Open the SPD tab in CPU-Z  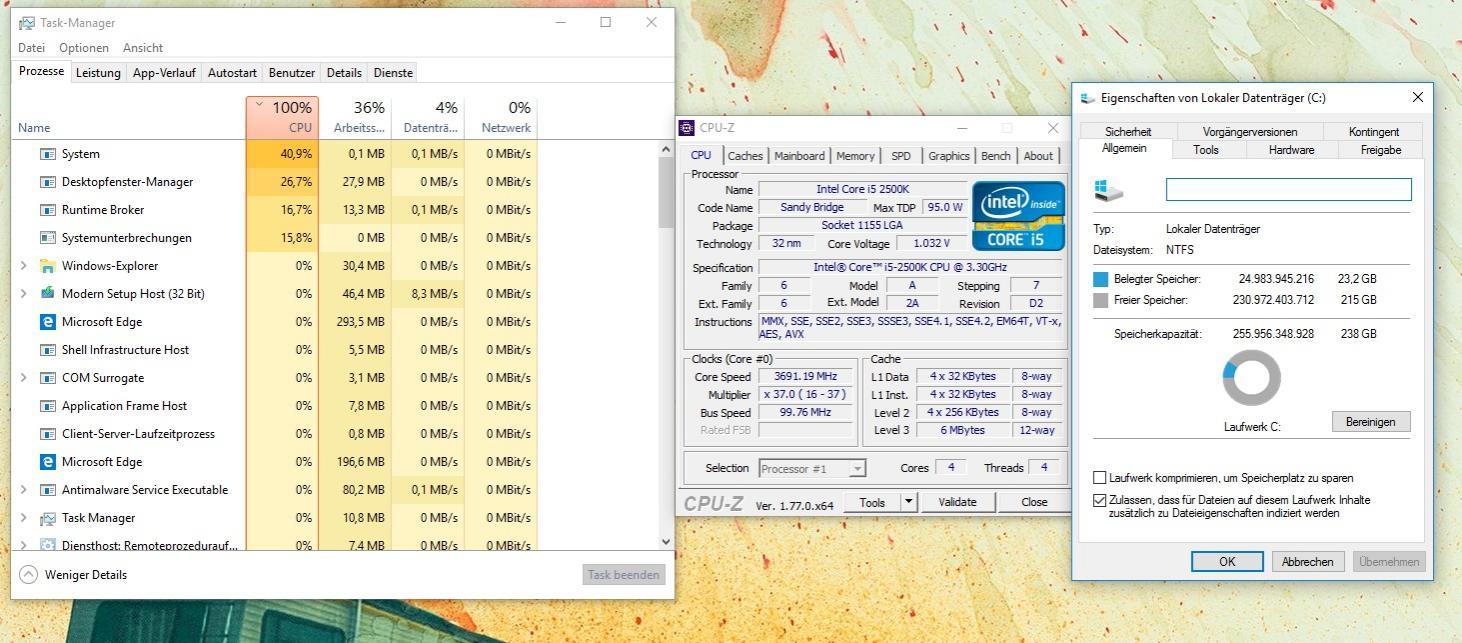click(901, 156)
